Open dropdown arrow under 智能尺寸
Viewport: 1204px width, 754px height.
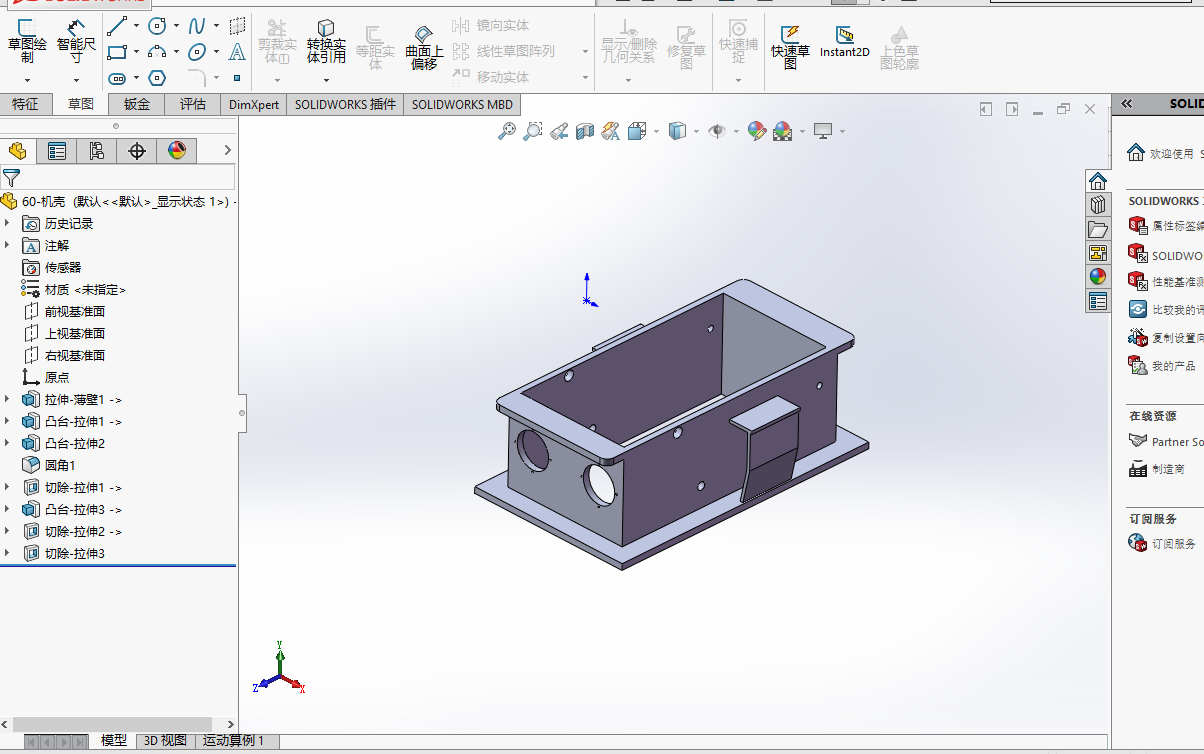pos(76,79)
